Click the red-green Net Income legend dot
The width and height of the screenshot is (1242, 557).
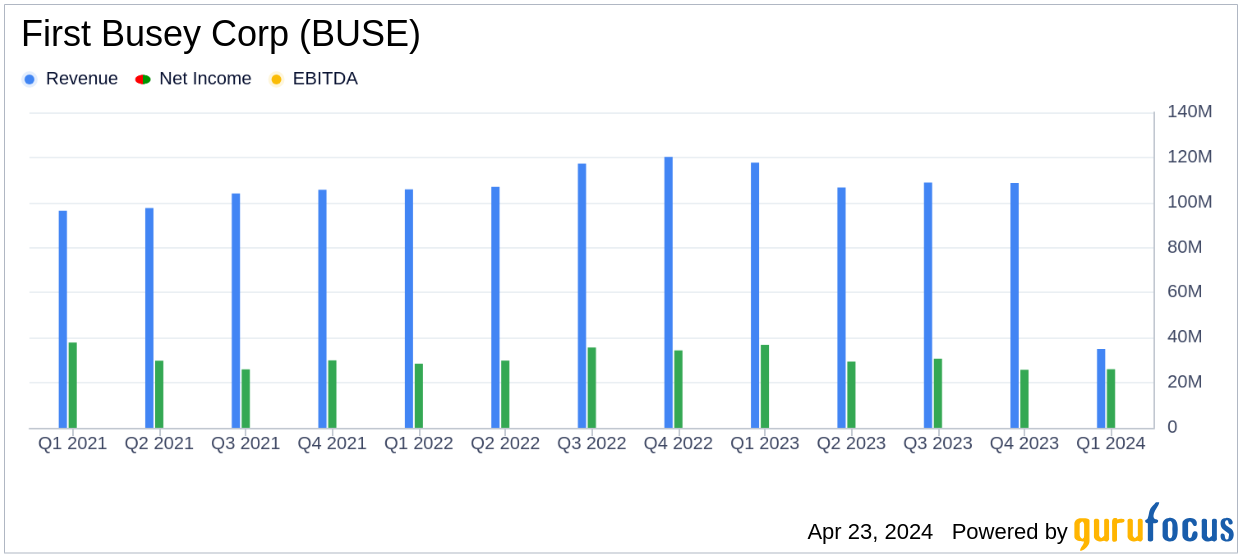[x=142, y=79]
